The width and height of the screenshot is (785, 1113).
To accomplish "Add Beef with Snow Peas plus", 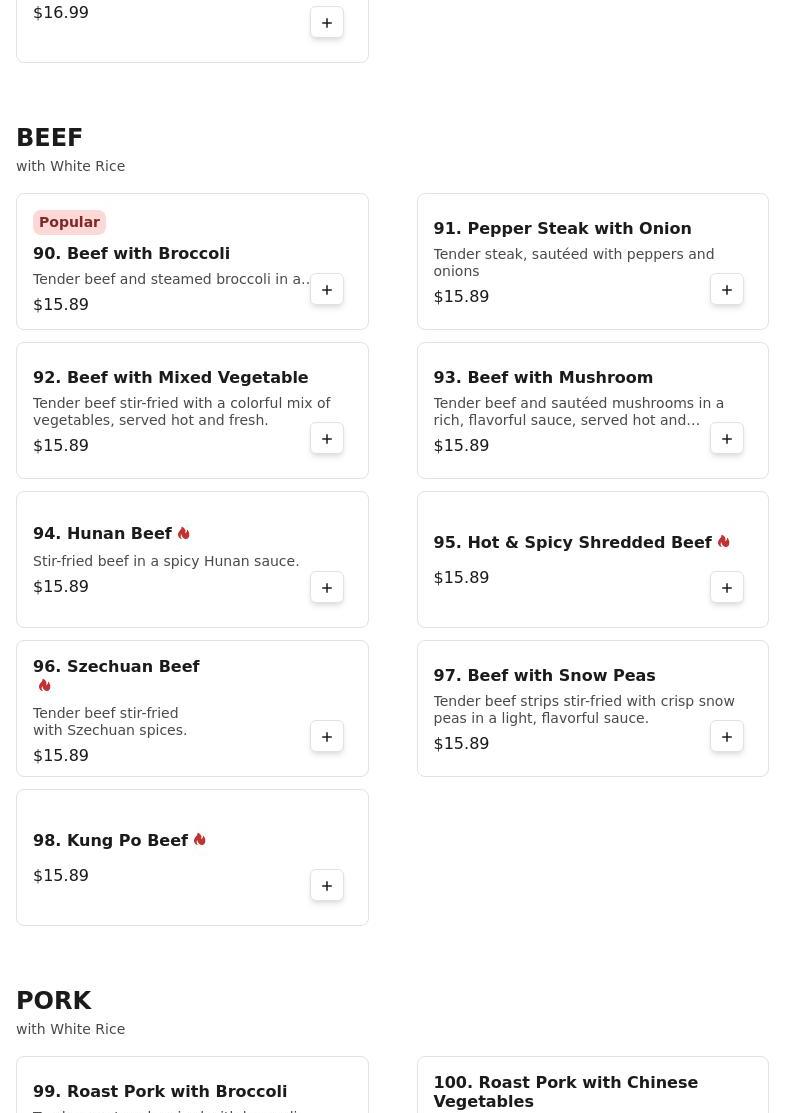I will [x=727, y=737].
